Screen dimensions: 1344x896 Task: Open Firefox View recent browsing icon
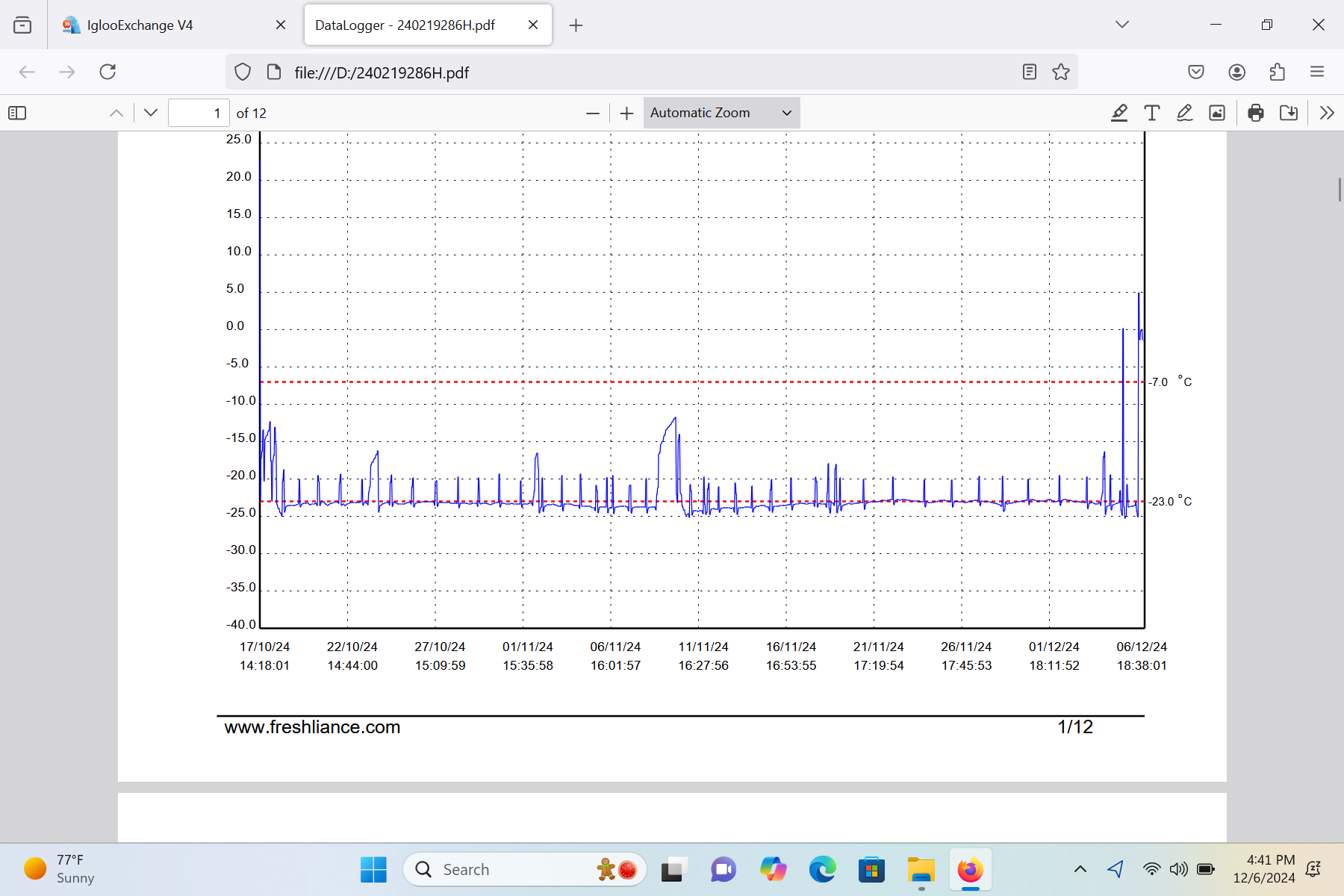pos(22,25)
